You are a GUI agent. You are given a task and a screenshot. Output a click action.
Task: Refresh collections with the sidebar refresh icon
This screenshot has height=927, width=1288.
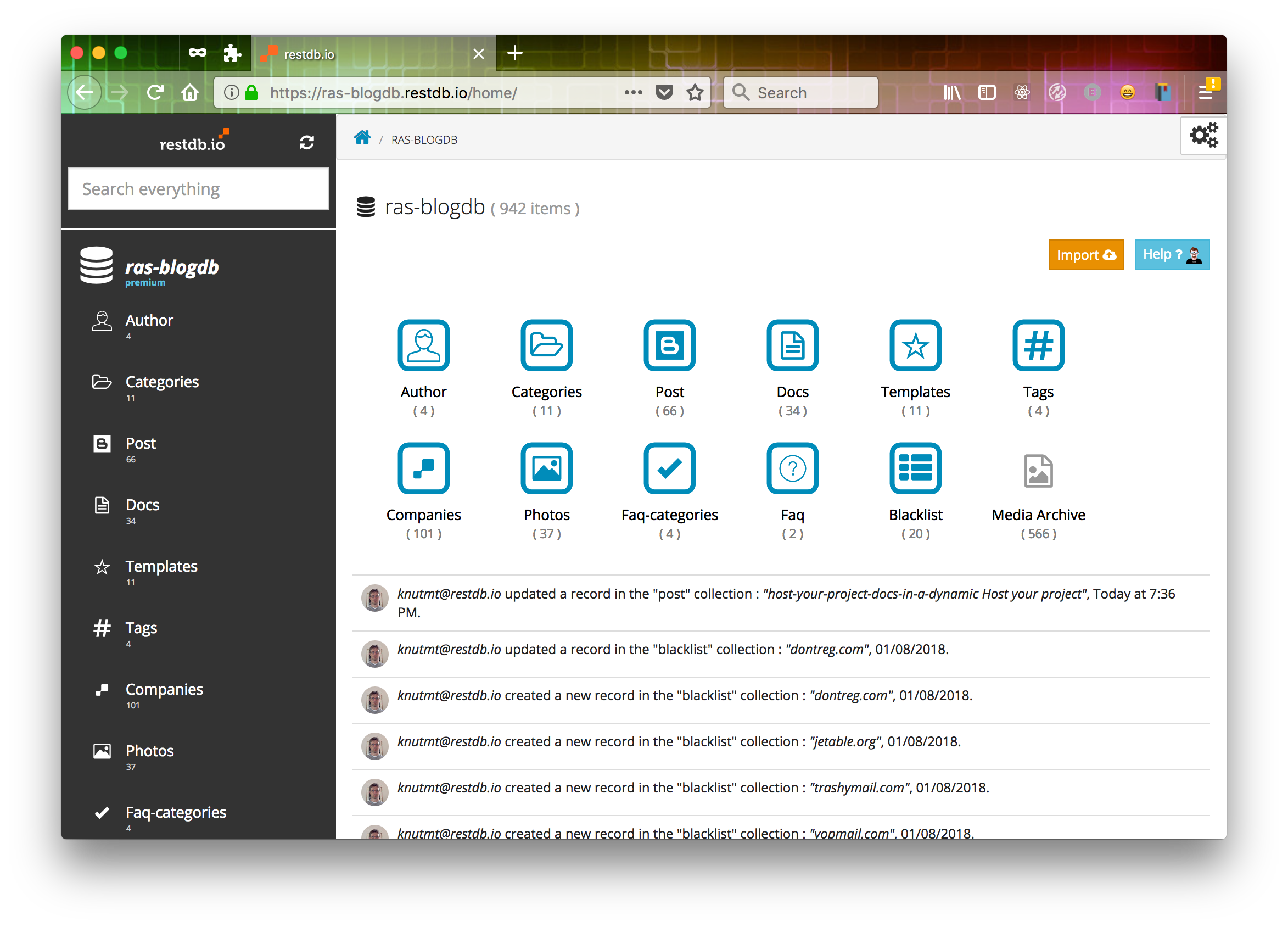[307, 143]
